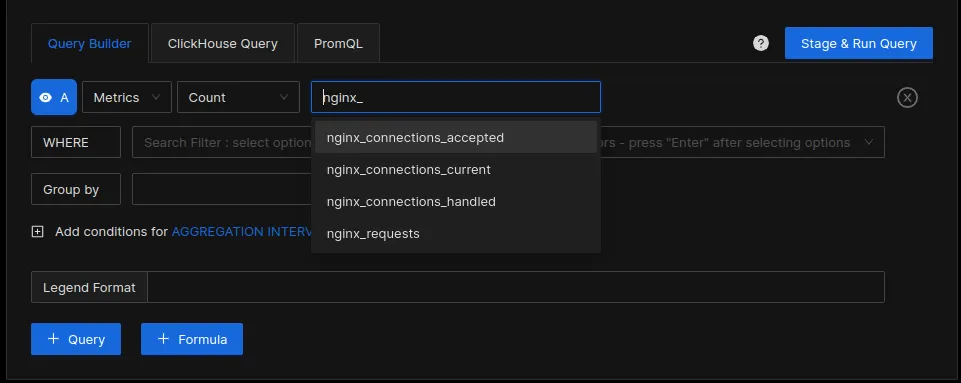Switch to the Query Builder tab
This screenshot has height=383, width=961.
pyautogui.click(x=89, y=44)
